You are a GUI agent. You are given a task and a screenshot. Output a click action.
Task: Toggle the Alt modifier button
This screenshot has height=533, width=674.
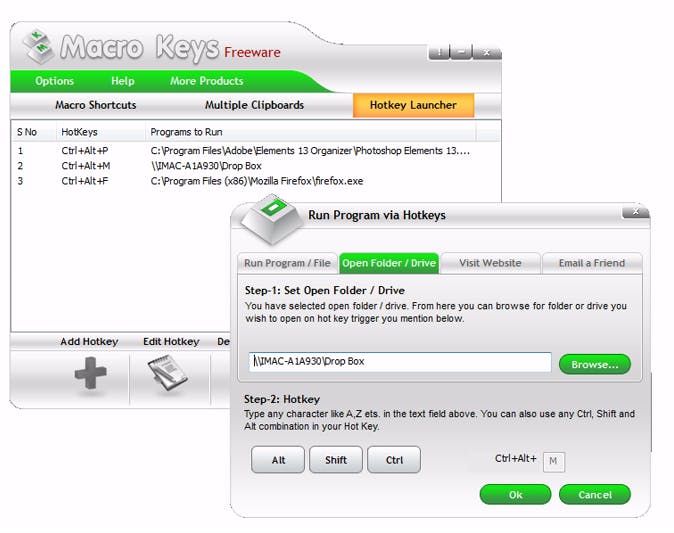pyautogui.click(x=278, y=460)
